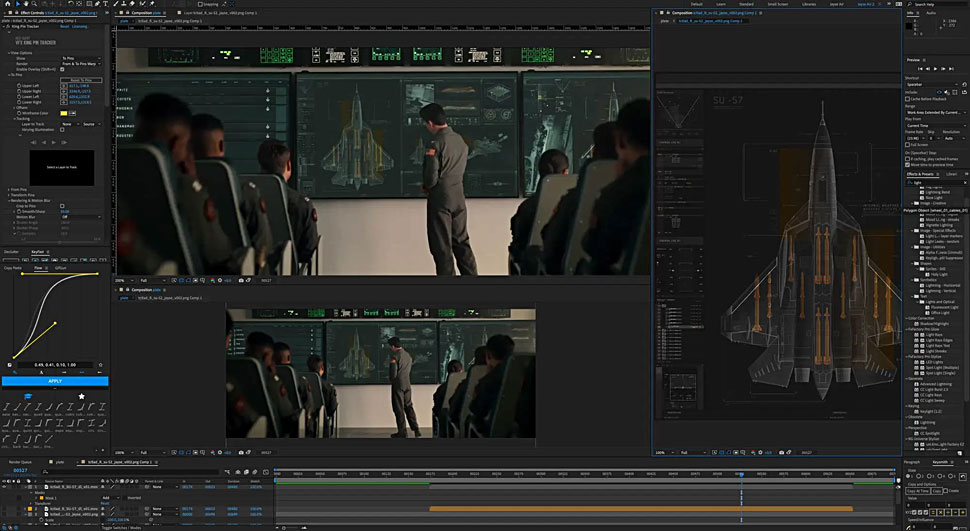Switch to the Small Screen workspace
Image resolution: width=970 pixels, height=531 pixels.
(778, 4)
